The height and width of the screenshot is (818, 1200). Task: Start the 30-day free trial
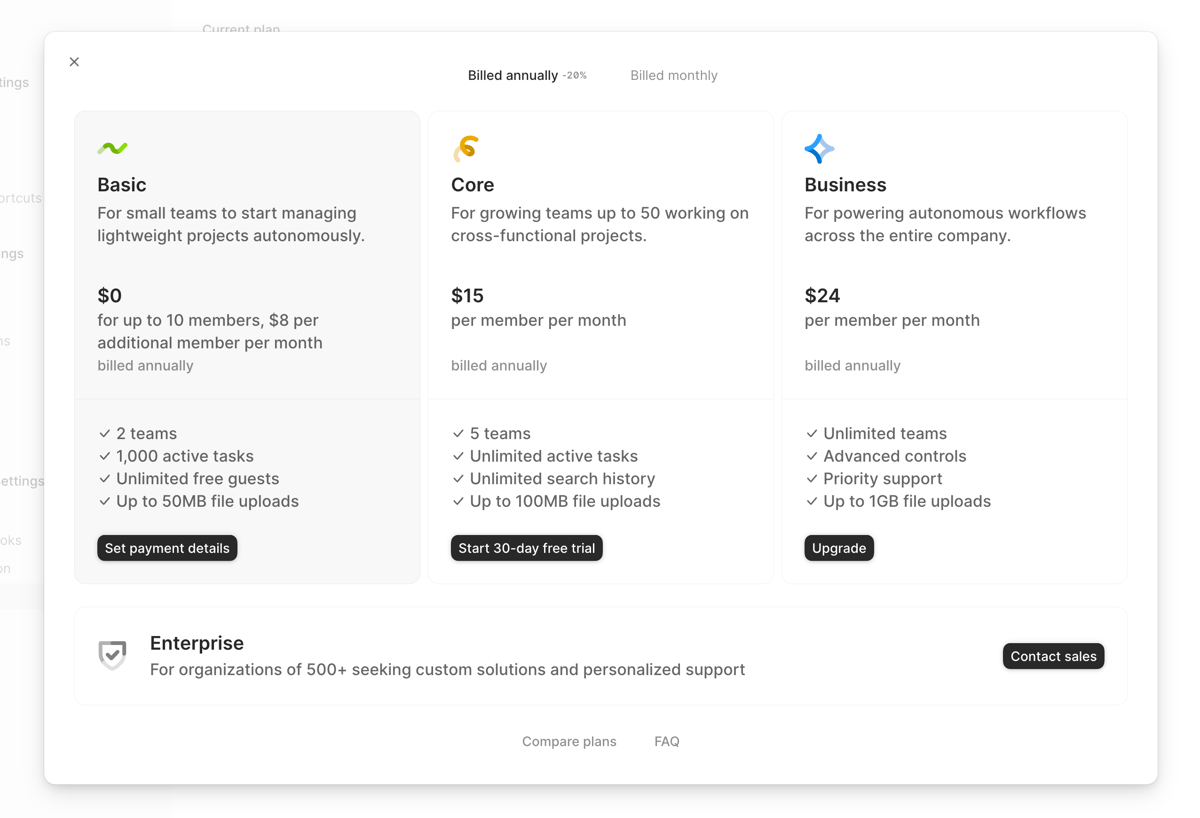526,548
